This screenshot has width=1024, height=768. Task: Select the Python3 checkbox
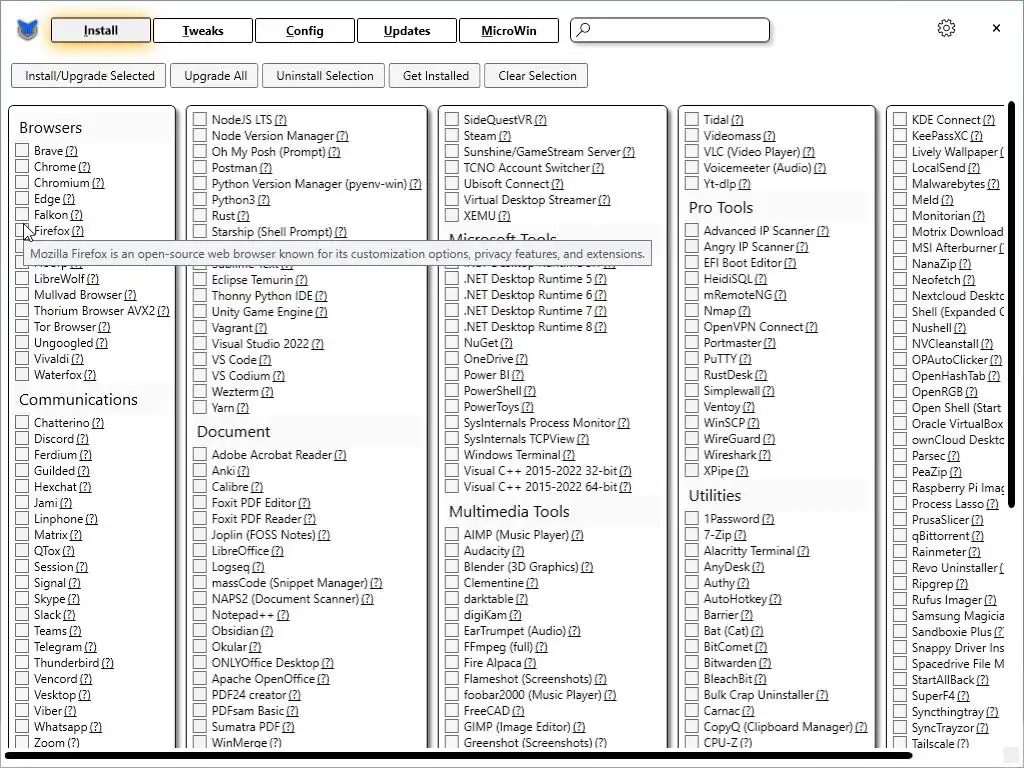tap(200, 199)
